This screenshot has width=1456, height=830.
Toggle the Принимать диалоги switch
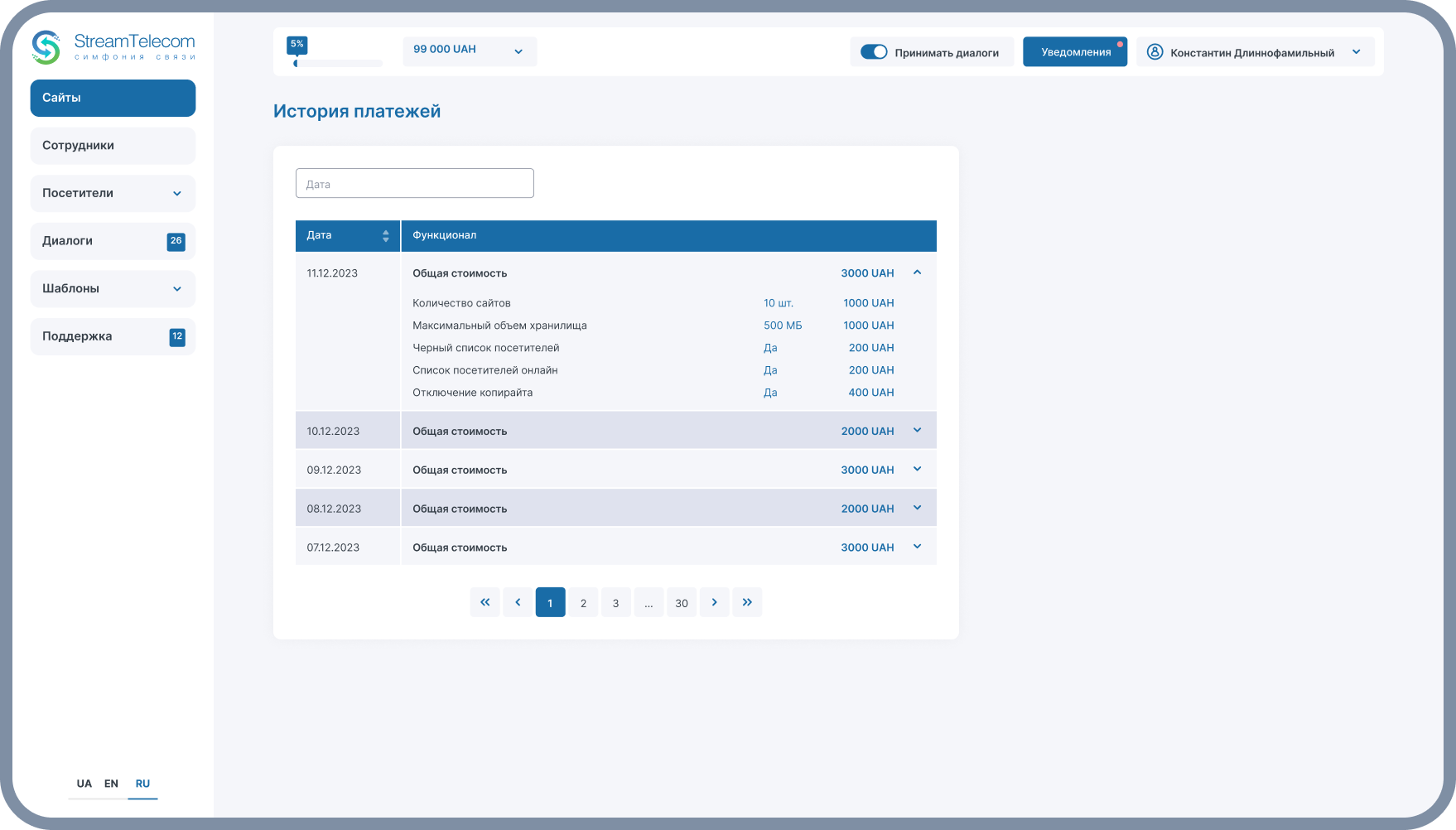point(874,52)
